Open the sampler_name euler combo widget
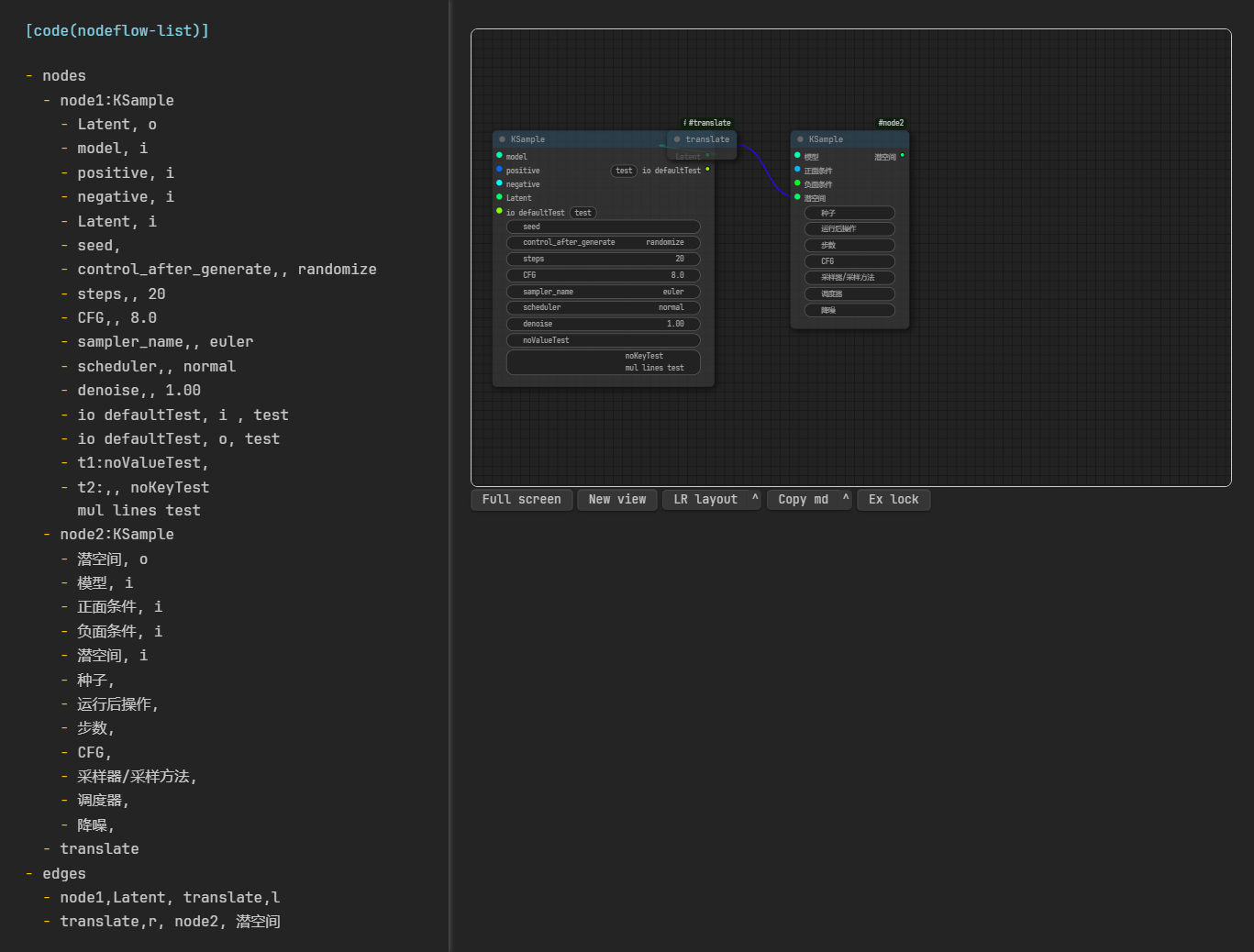The height and width of the screenshot is (952, 1254). (603, 292)
